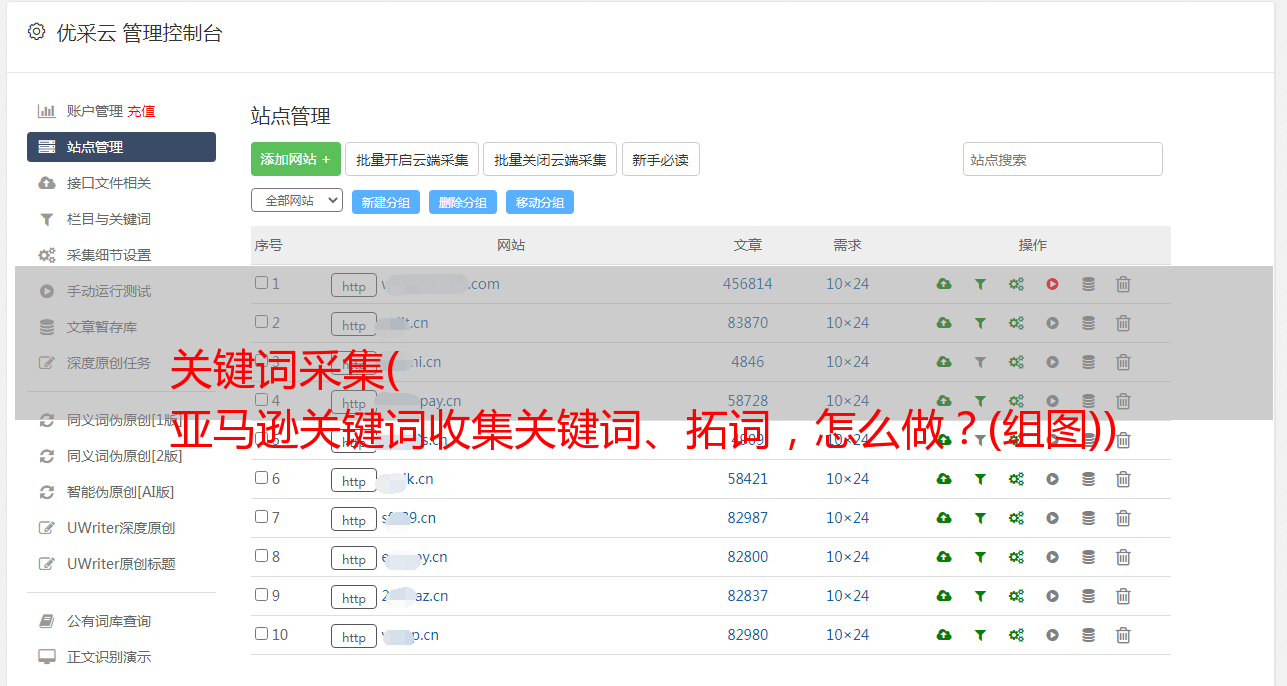Open 账户管理 in the sidebar
The height and width of the screenshot is (686, 1287).
point(94,111)
